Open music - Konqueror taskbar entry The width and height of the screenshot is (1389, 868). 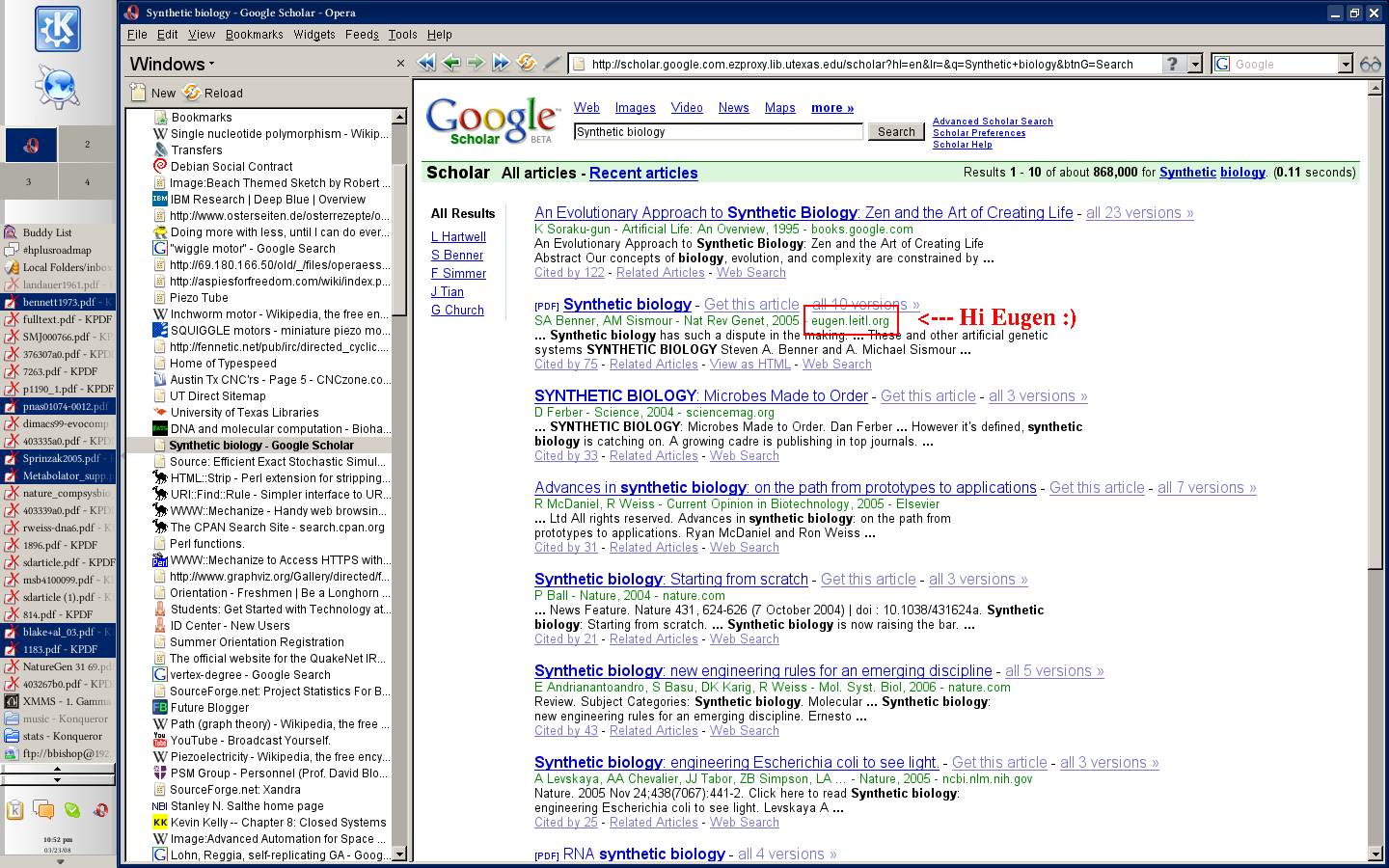(59, 719)
